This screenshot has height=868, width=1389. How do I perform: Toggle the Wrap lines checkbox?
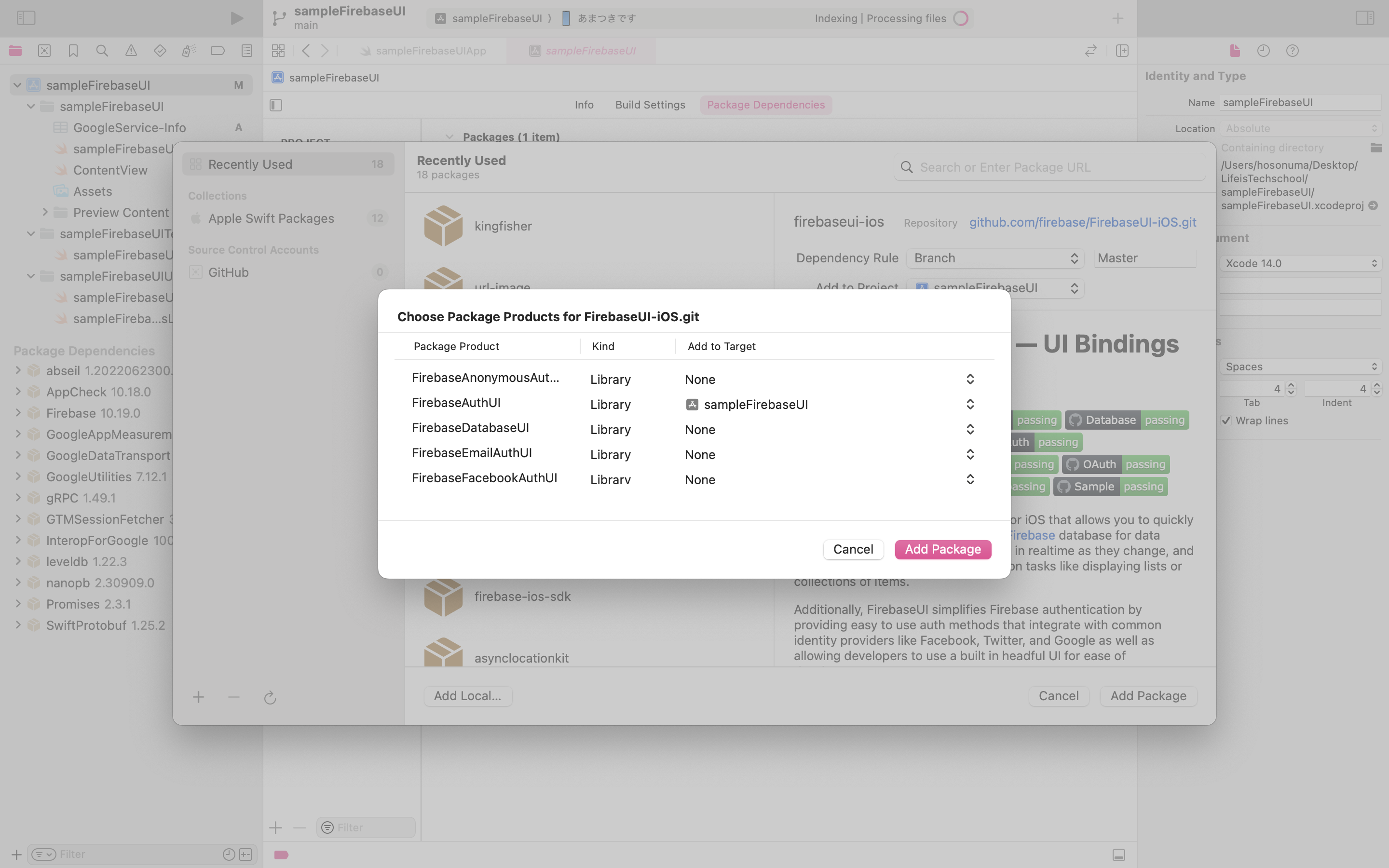(1226, 420)
